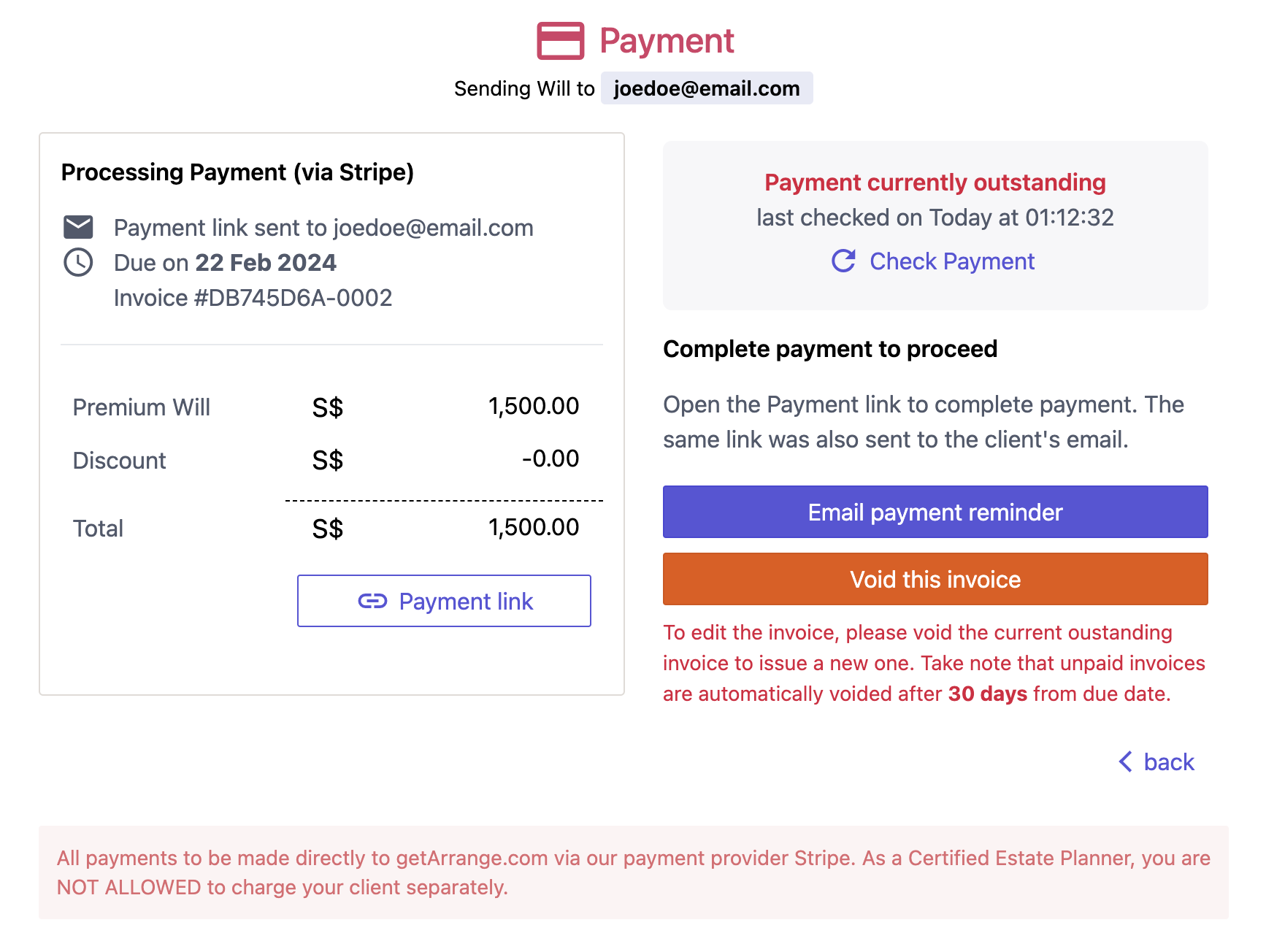Click the due date 22 Feb 2024
The width and height of the screenshot is (1266, 952).
click(x=266, y=263)
